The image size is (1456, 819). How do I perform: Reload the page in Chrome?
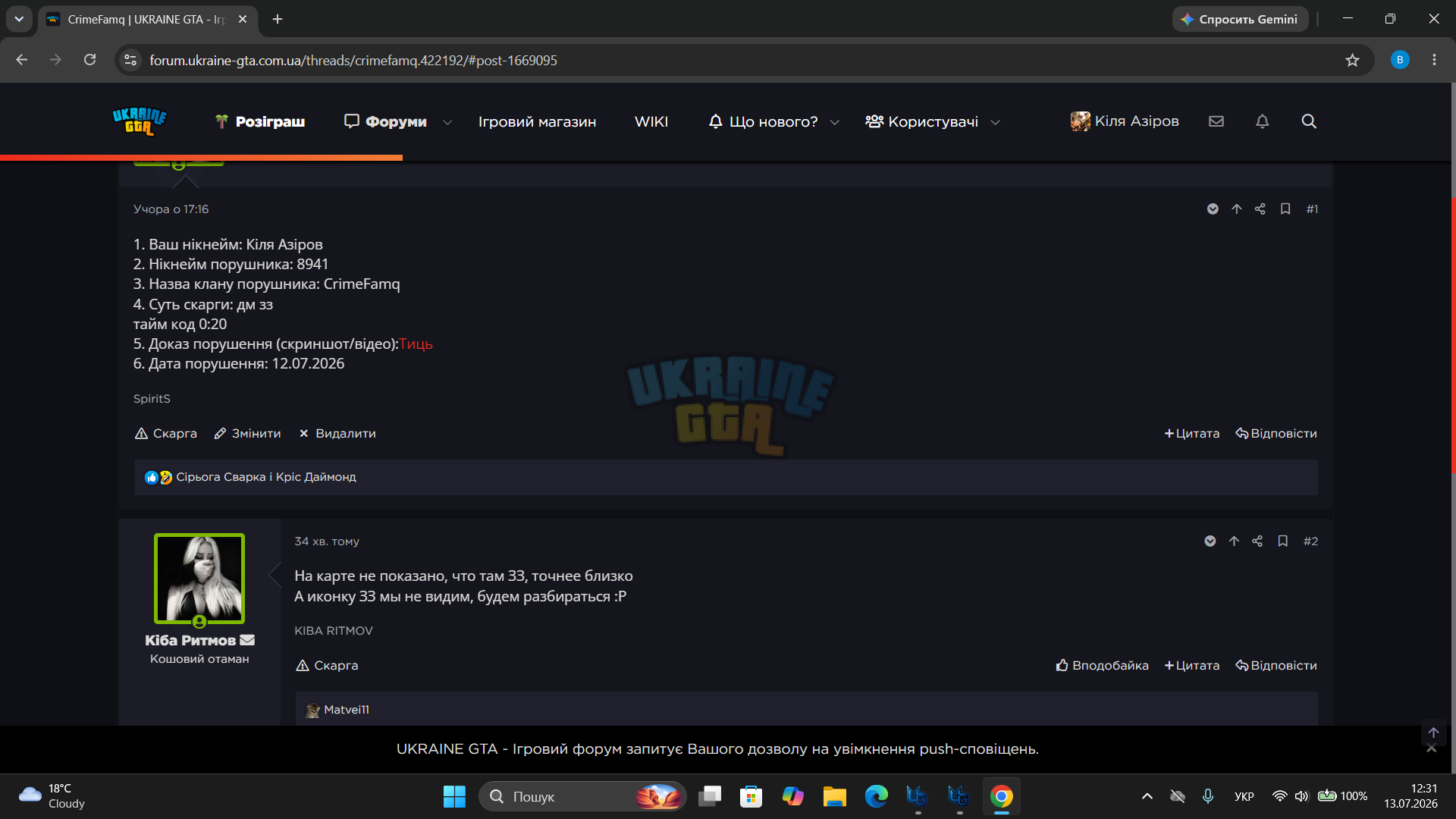[89, 60]
